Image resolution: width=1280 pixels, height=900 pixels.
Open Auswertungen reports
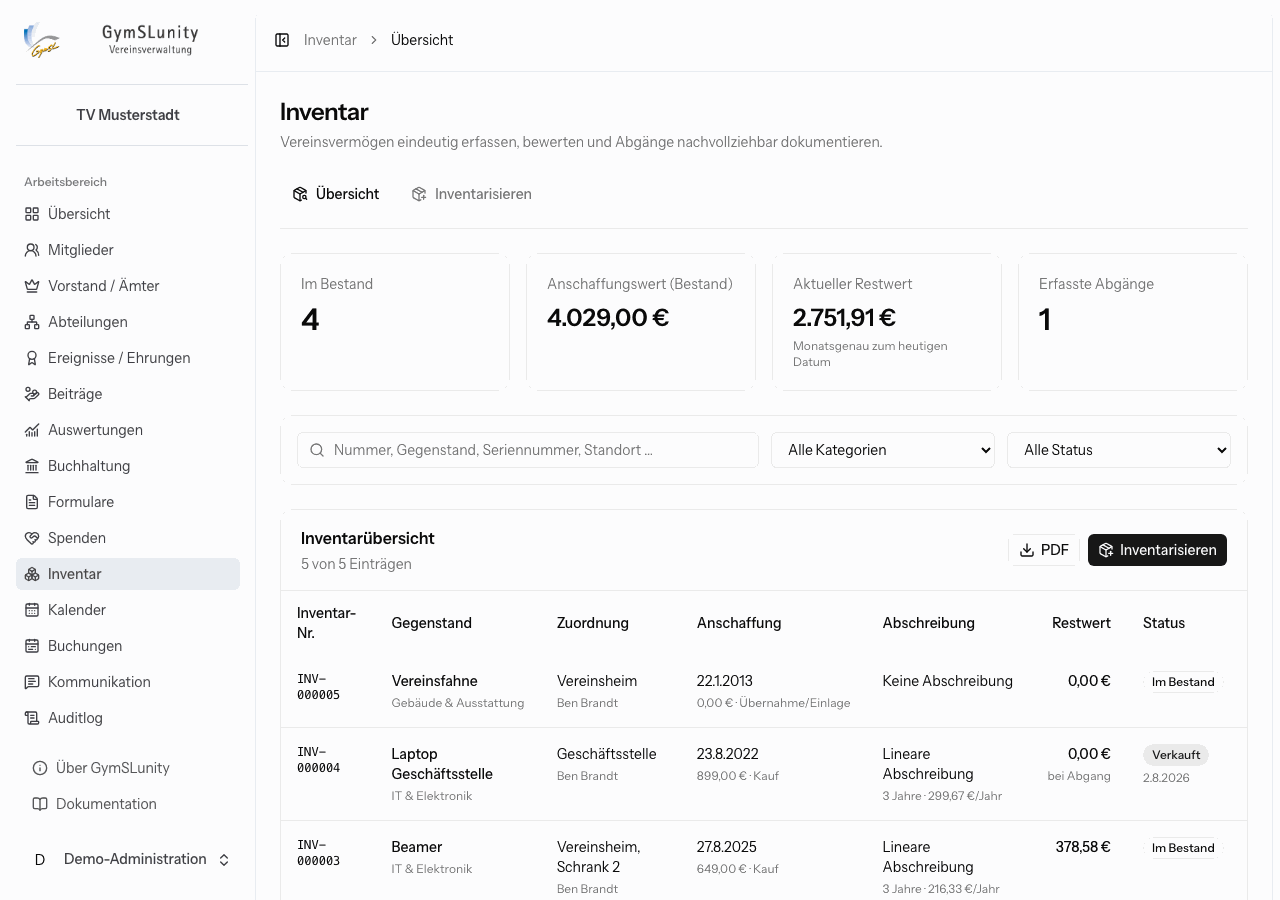(128, 430)
